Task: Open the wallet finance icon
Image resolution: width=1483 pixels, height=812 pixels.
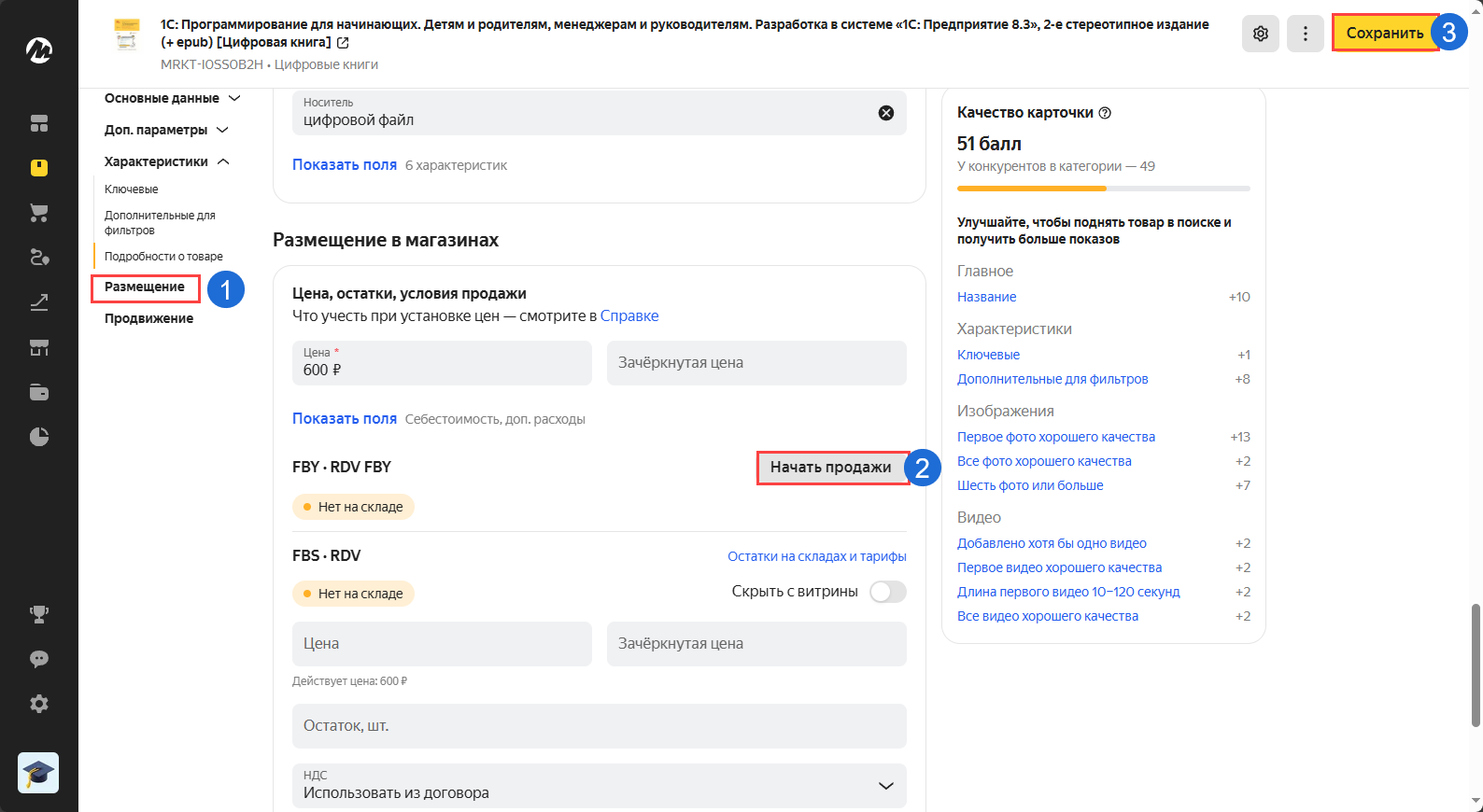Action: [39, 392]
